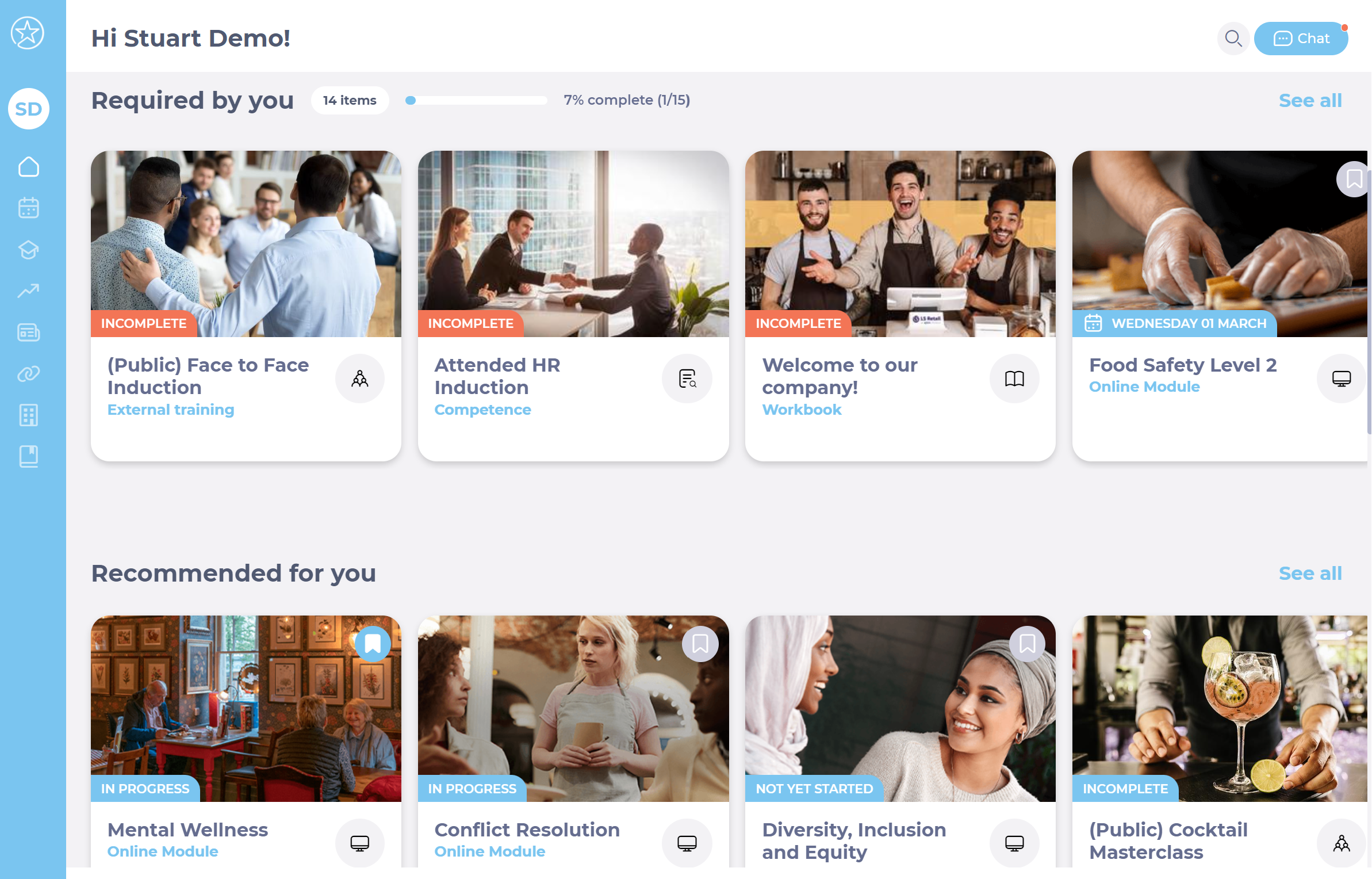
Task: Click the Attended HR Induction title
Action: tap(497, 376)
